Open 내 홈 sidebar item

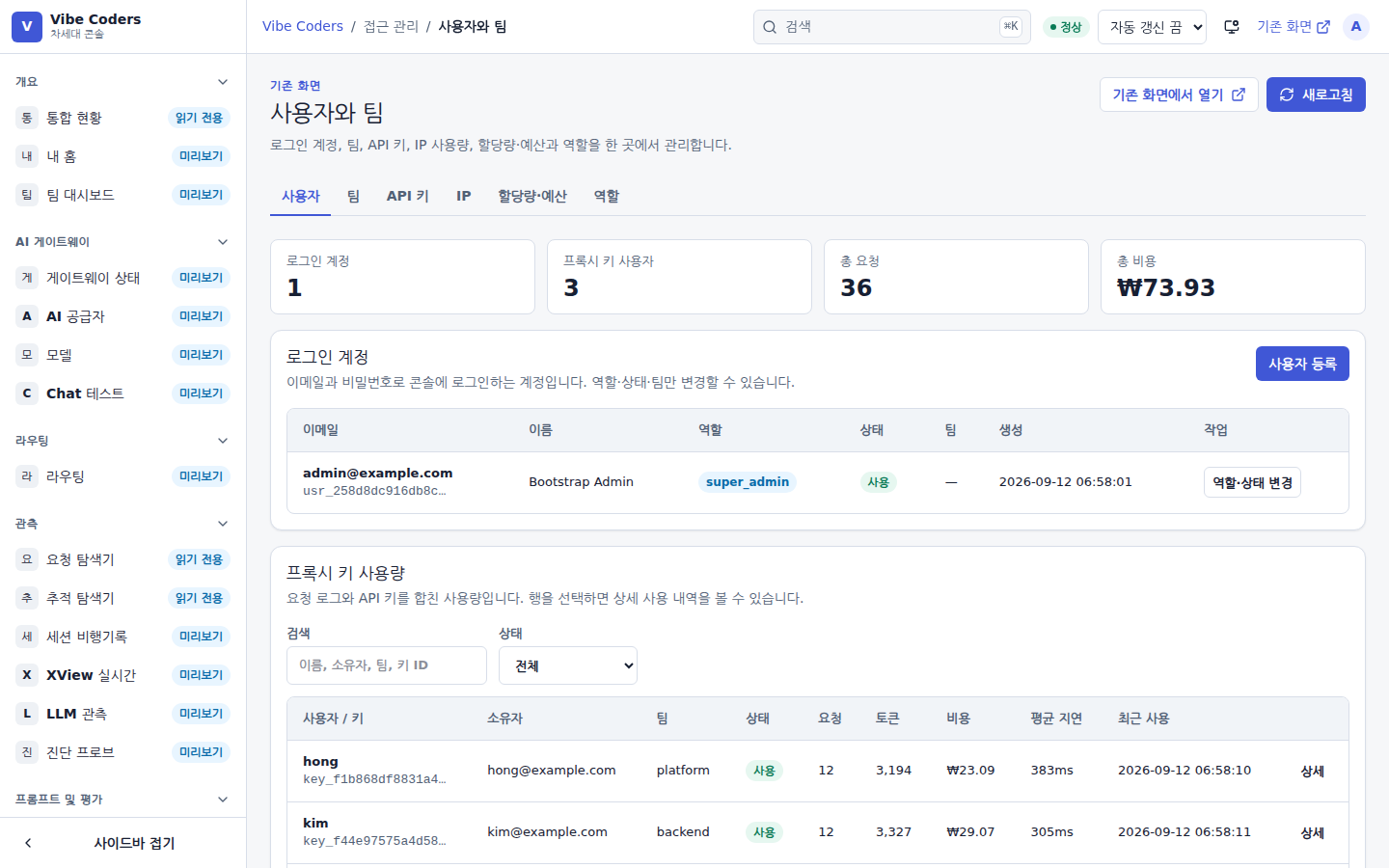coord(123,156)
